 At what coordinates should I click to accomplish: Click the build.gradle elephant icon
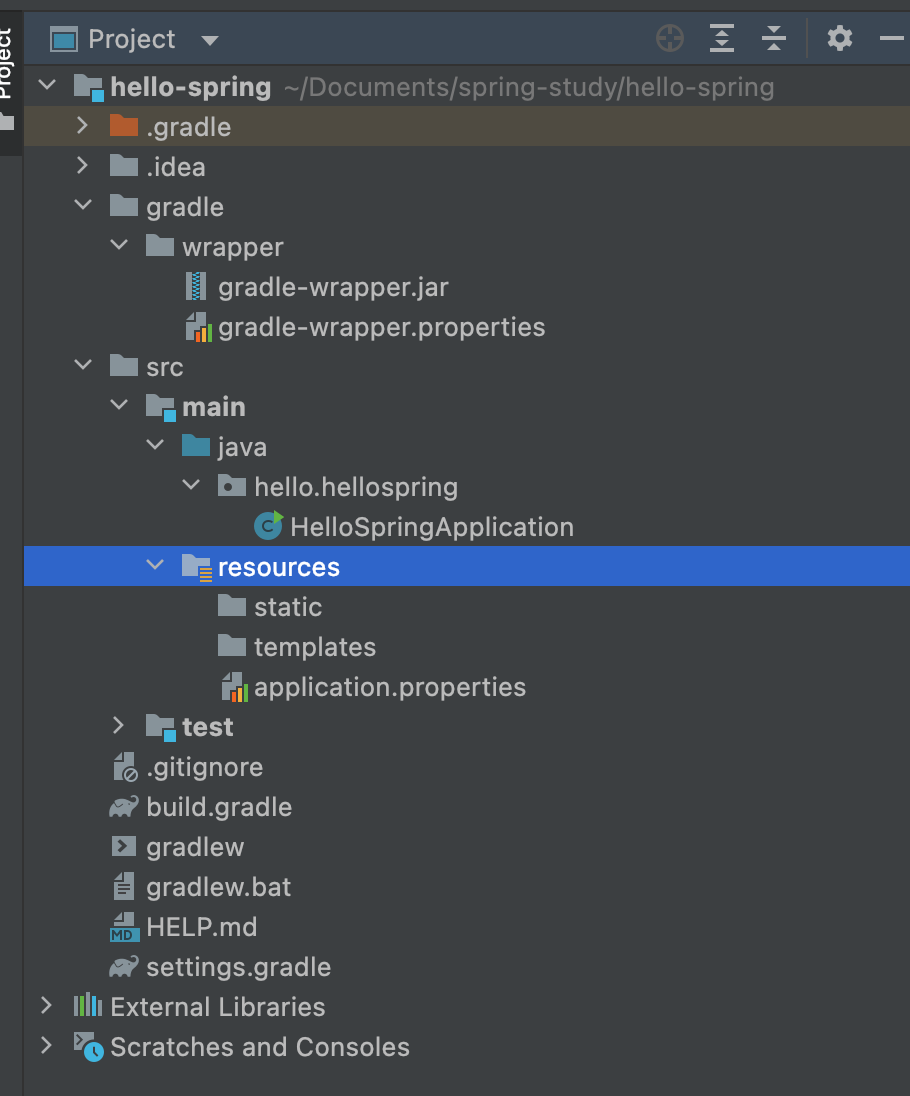click(x=124, y=807)
